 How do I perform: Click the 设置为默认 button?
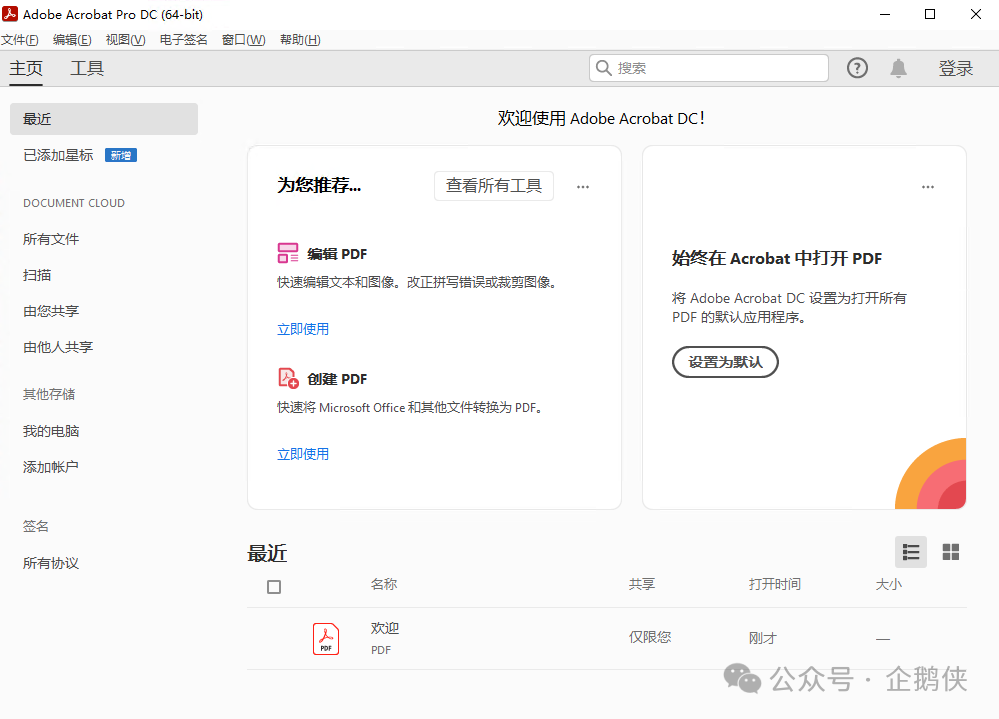725,362
